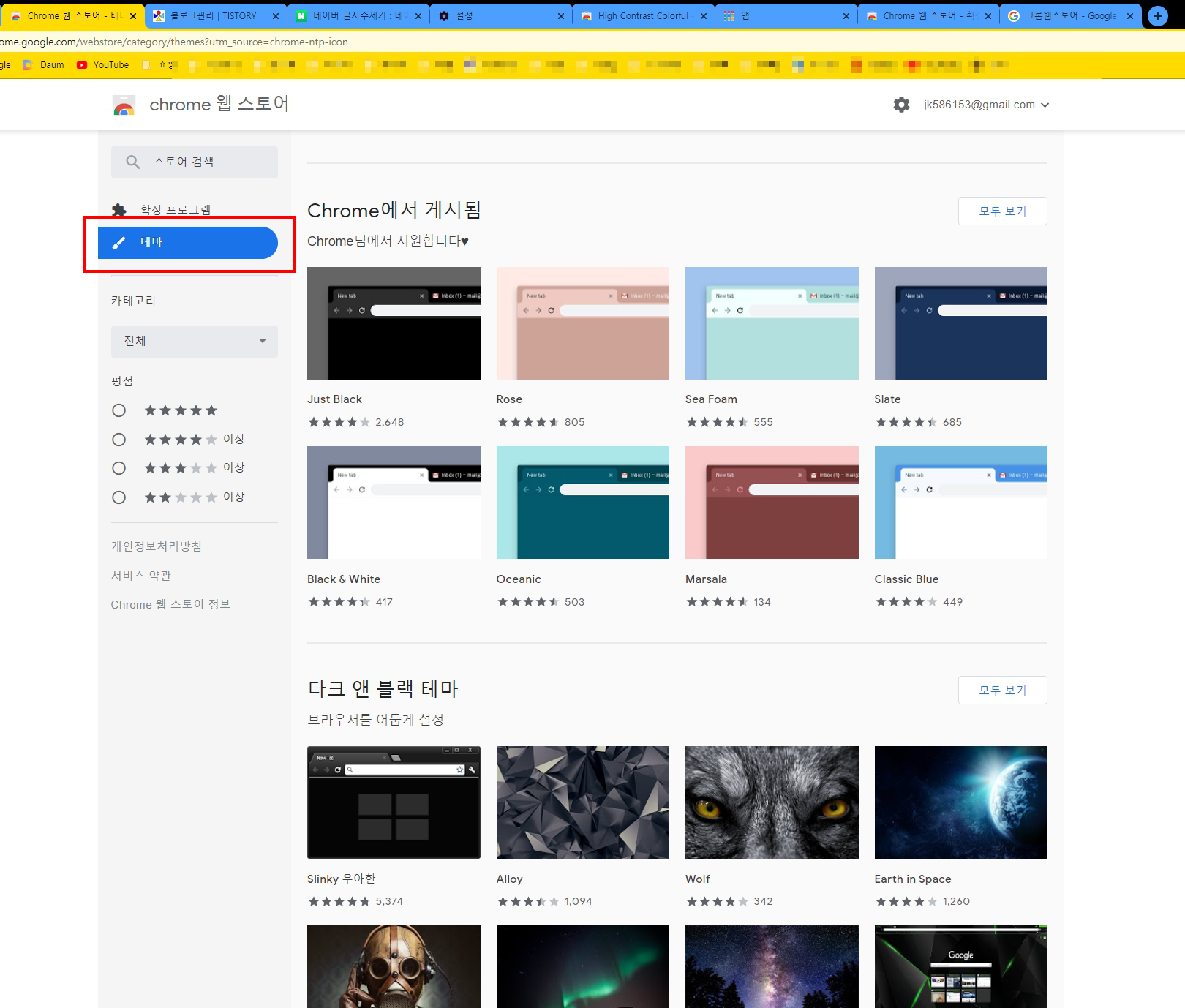This screenshot has width=1185, height=1008.
Task: Open the Oceanic theme thumbnail
Action: [583, 503]
